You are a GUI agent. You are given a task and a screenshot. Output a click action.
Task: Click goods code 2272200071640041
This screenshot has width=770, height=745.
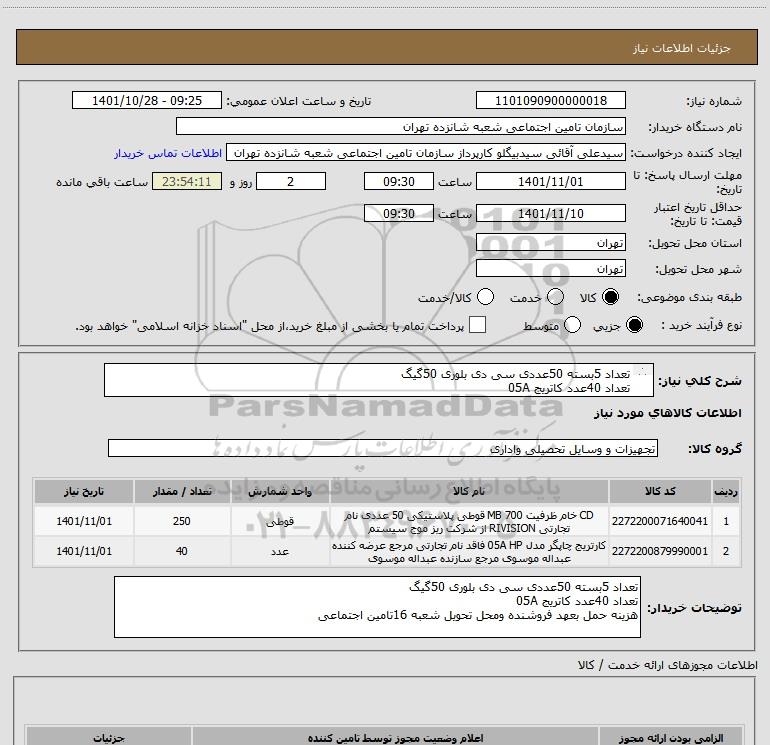(660, 521)
